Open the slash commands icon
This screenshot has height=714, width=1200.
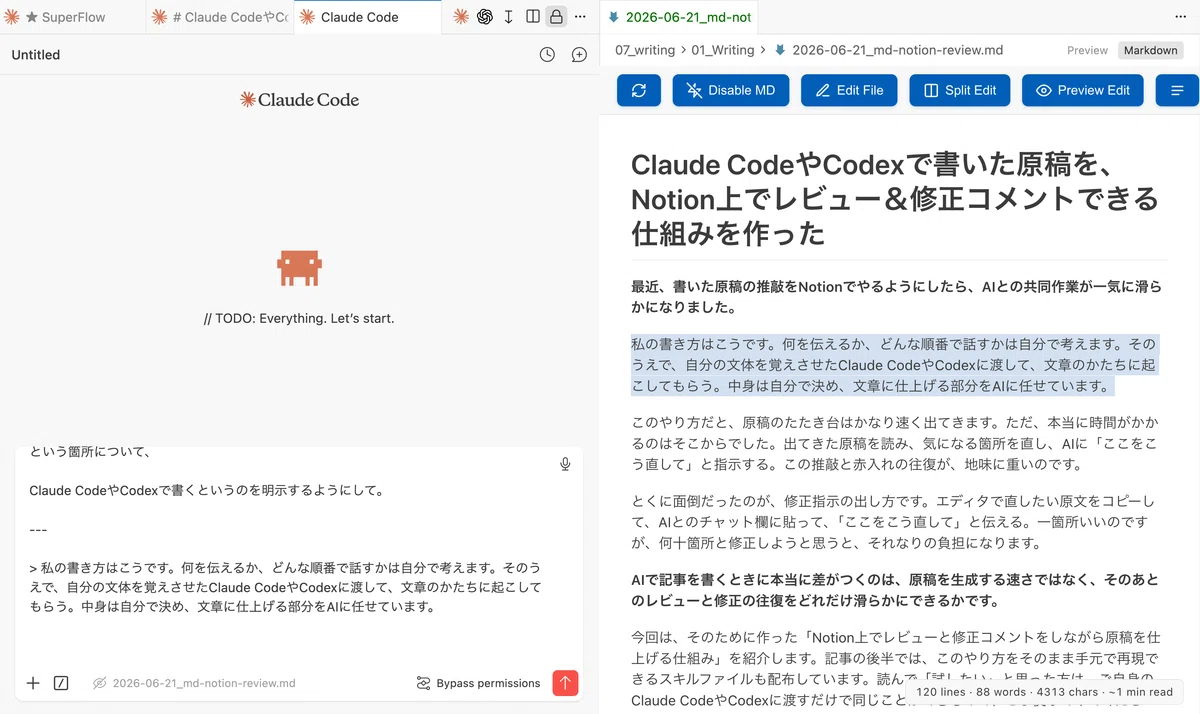(x=61, y=683)
